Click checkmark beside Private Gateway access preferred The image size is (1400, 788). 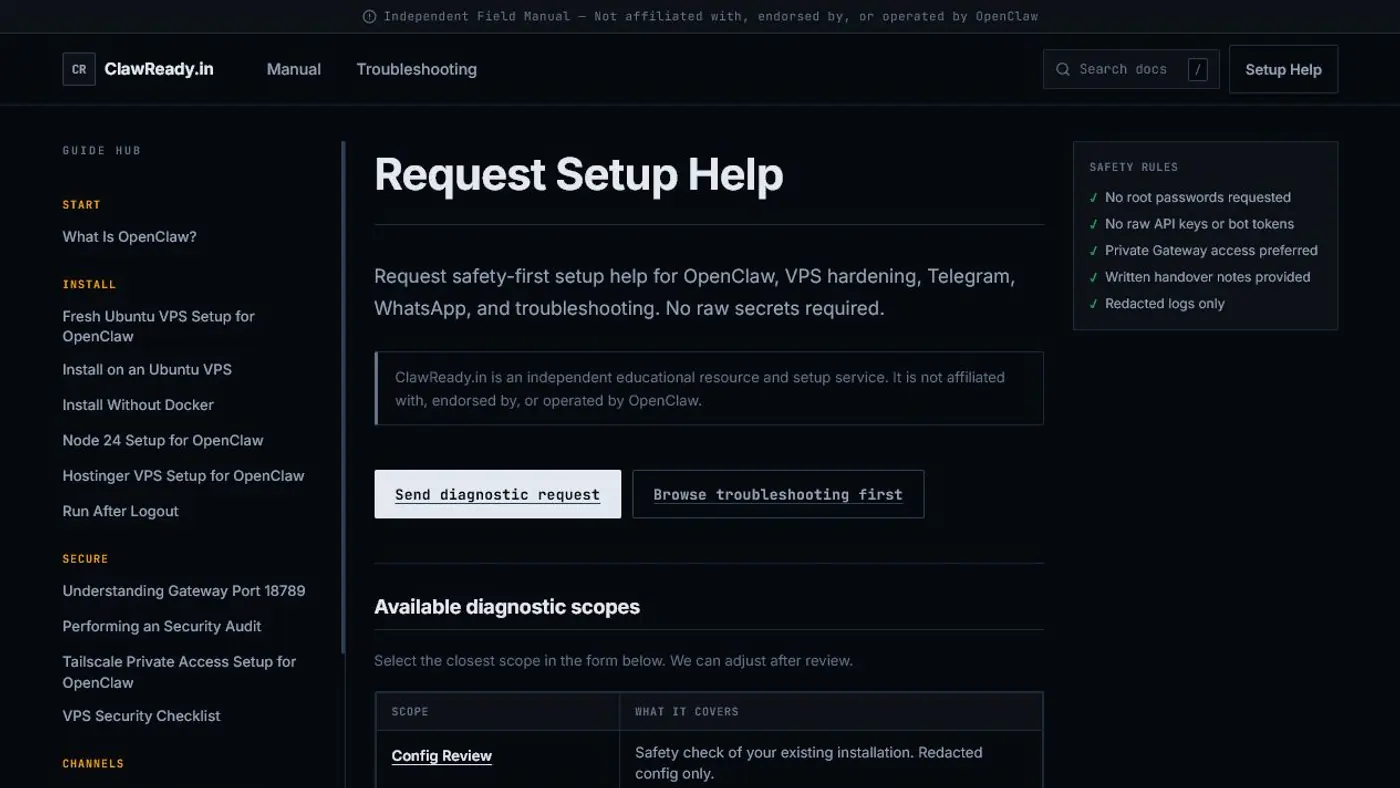pyautogui.click(x=1094, y=251)
